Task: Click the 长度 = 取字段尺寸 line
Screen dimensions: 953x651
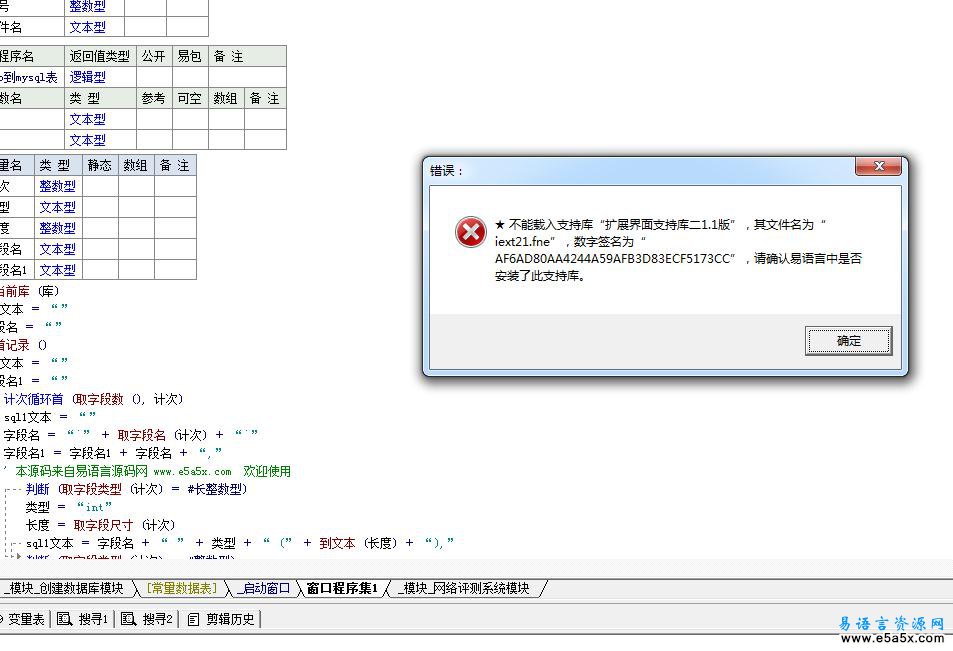Action: [100, 525]
